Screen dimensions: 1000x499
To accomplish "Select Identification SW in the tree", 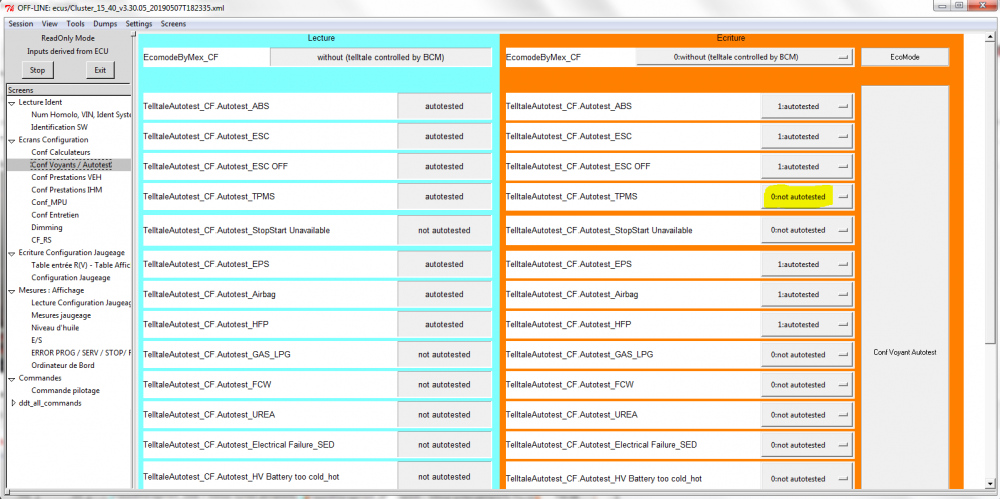I will (x=59, y=127).
